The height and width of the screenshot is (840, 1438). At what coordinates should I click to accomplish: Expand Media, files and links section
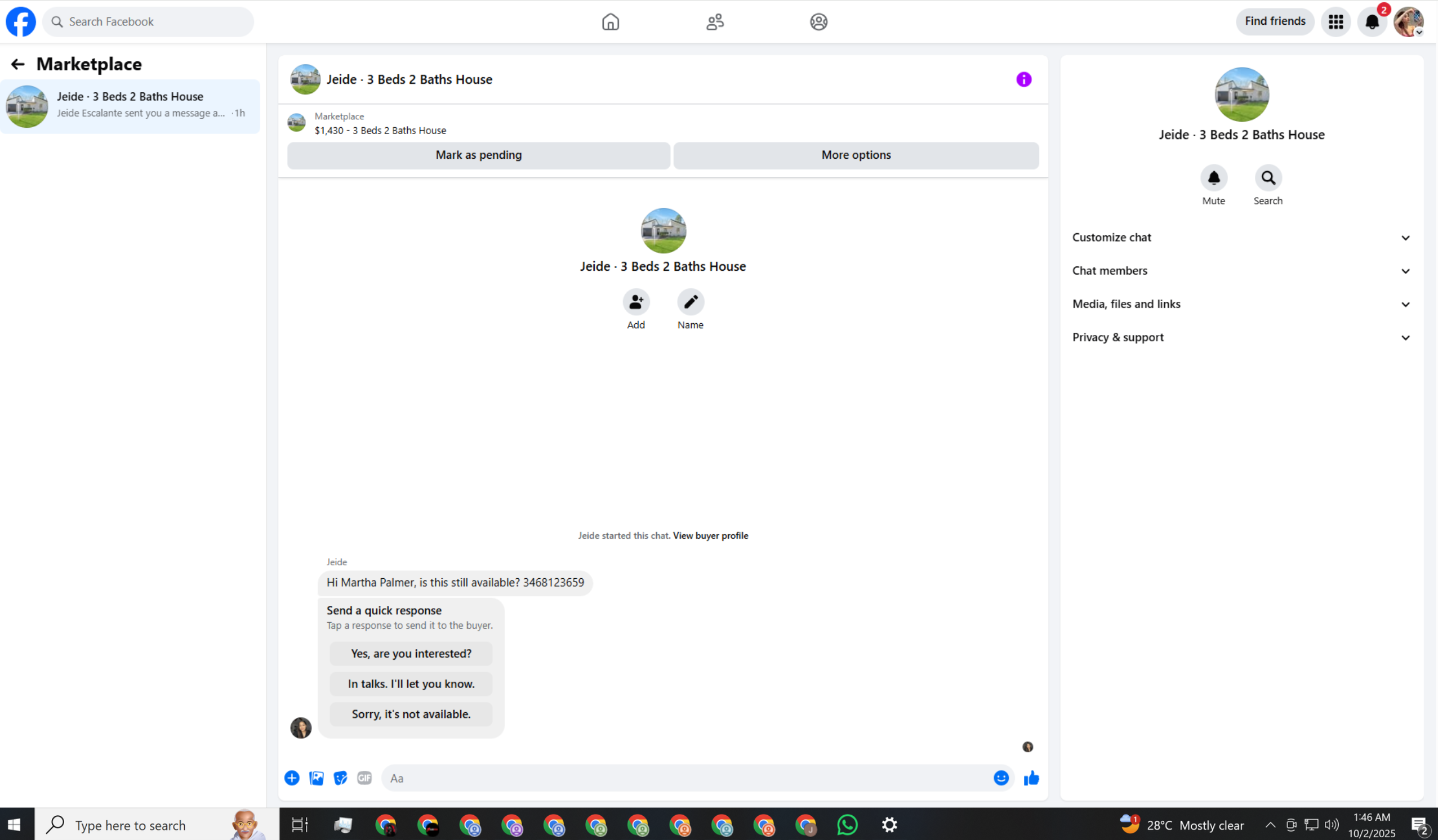[1240, 304]
